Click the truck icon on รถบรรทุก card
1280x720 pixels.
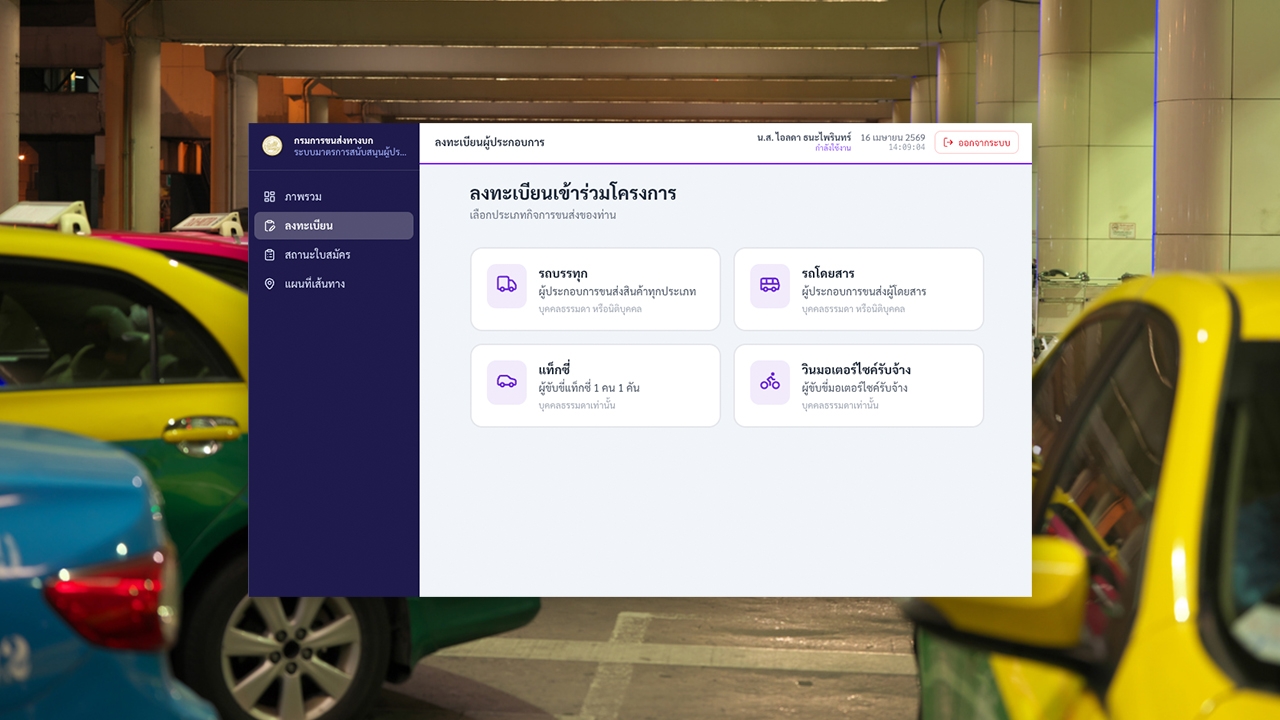click(507, 284)
